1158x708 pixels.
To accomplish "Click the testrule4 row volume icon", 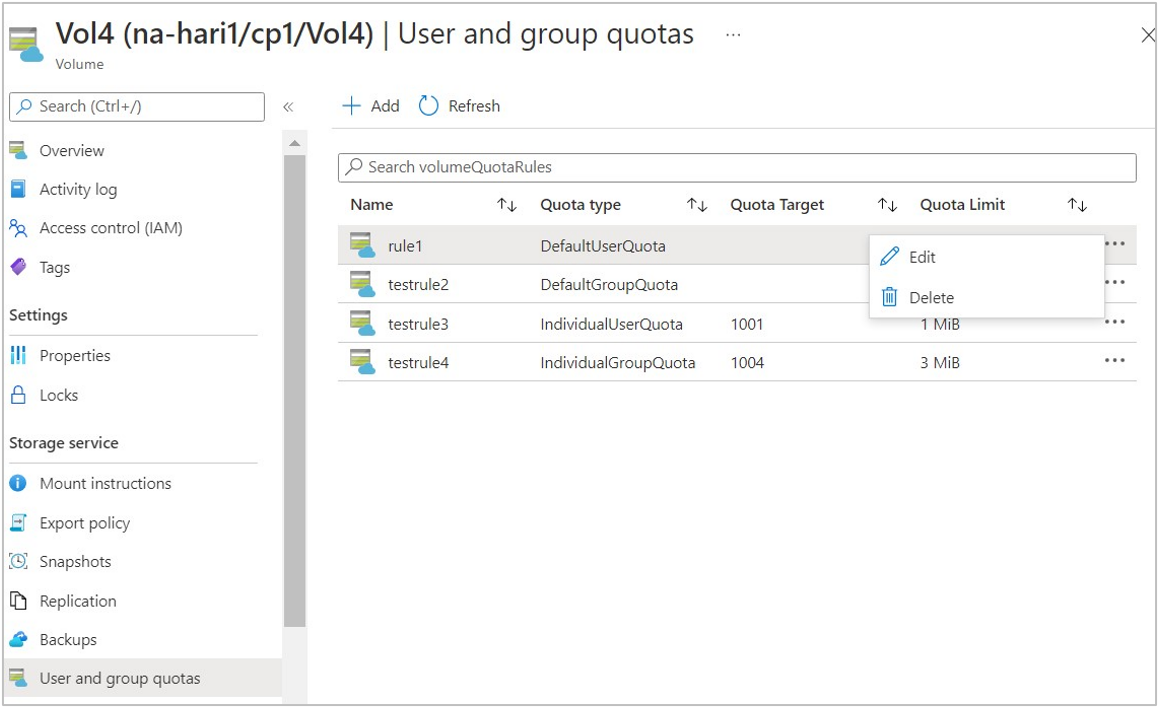I will (362, 362).
